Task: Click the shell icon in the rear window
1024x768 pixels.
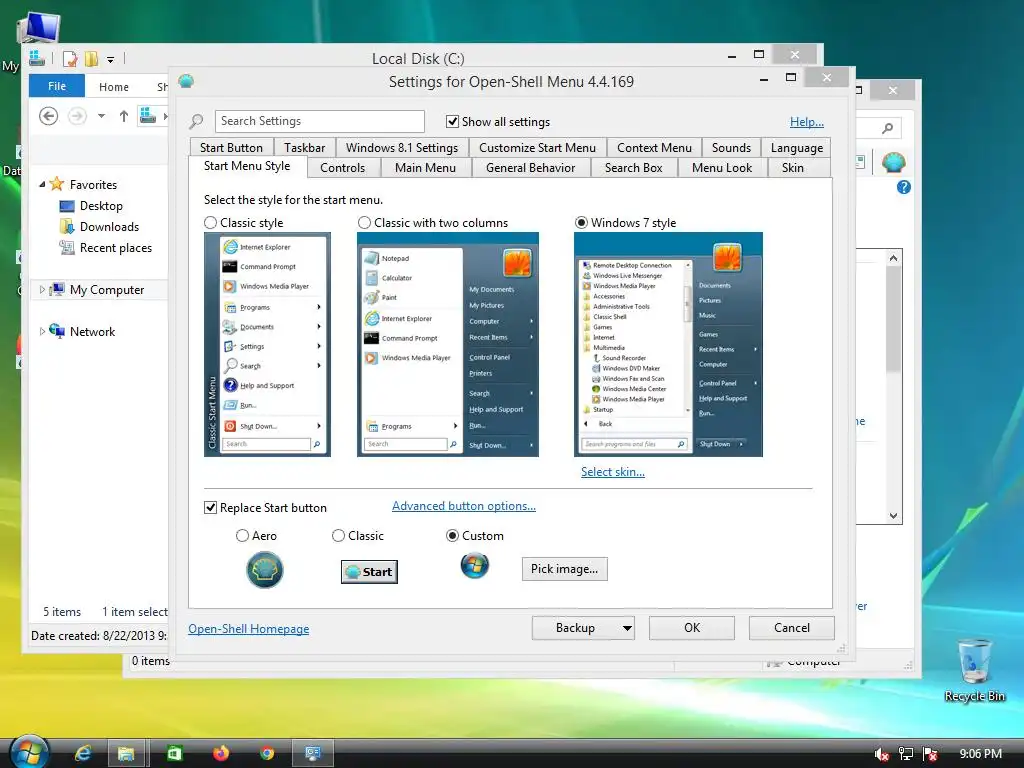Action: [893, 161]
